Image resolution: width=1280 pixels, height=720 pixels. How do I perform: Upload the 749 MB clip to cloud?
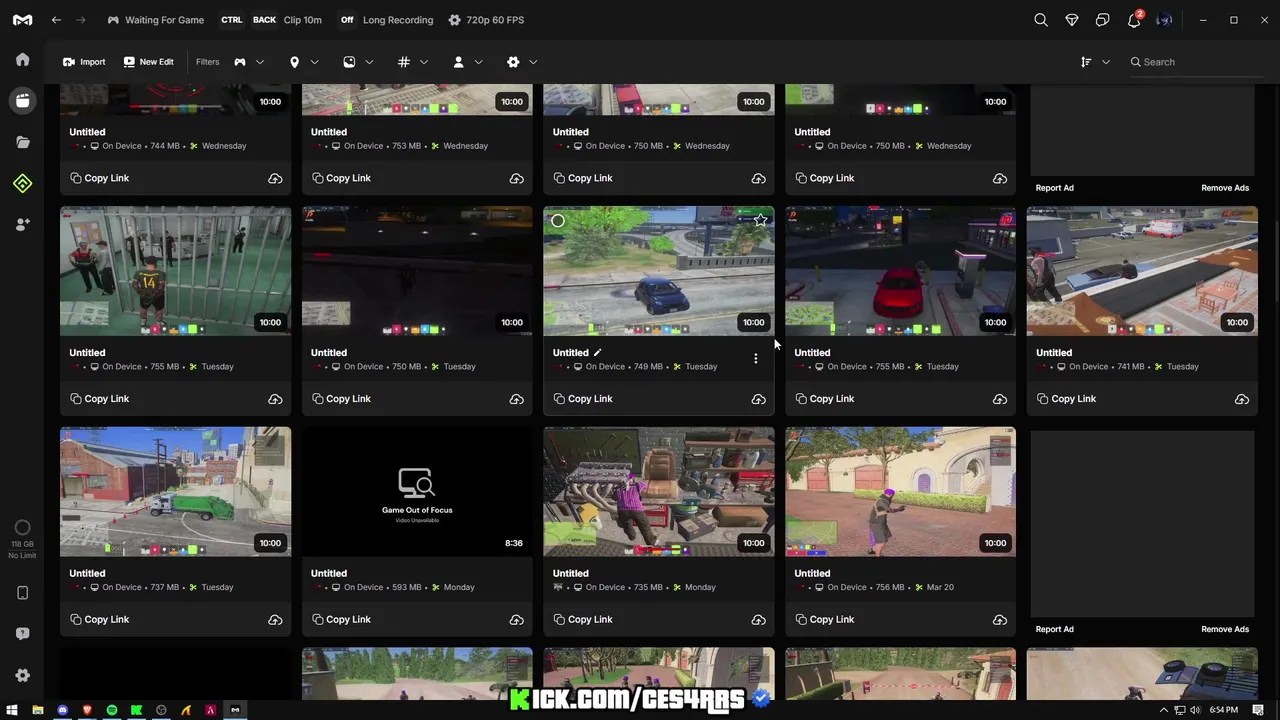pyautogui.click(x=758, y=399)
